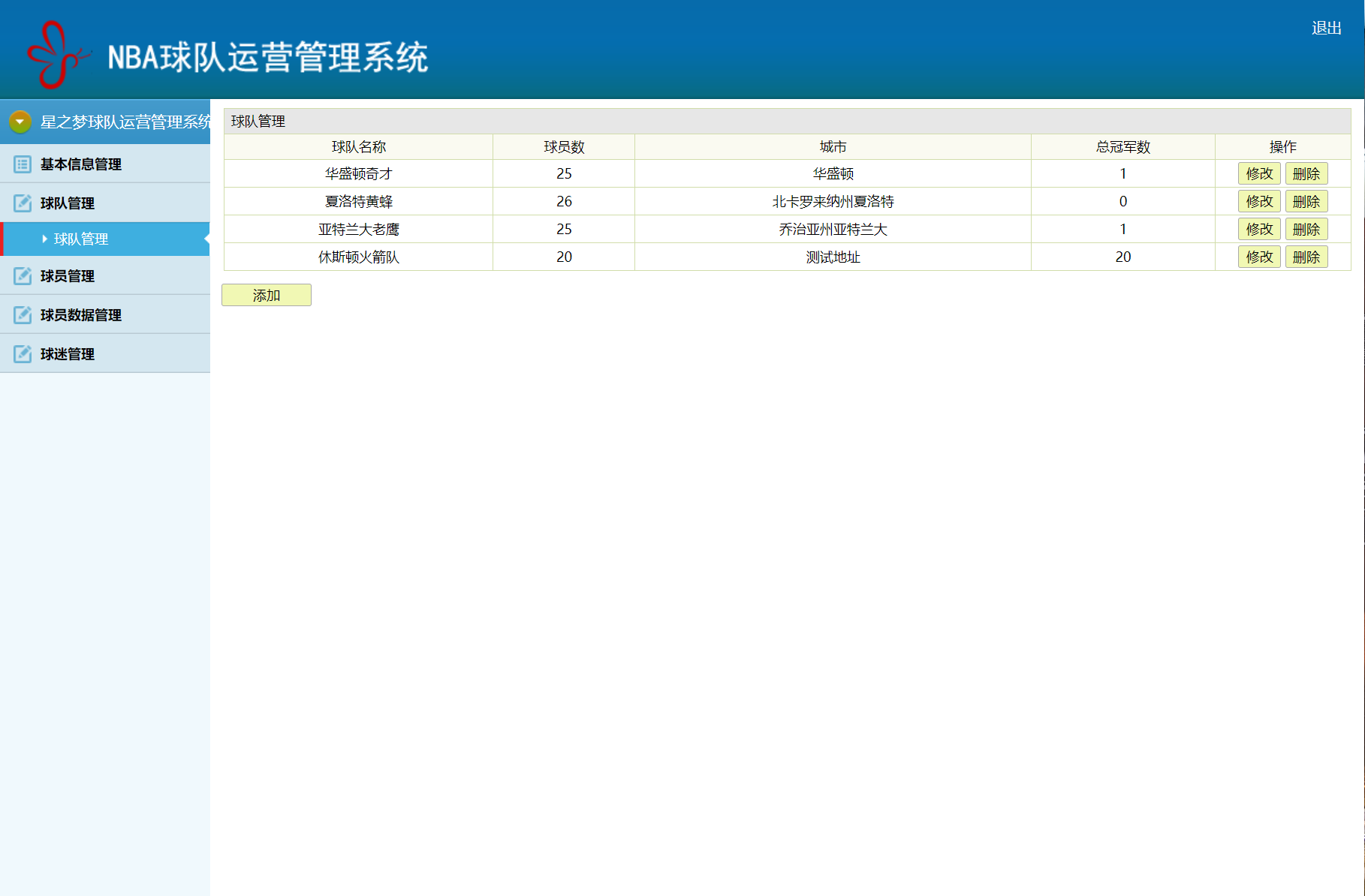This screenshot has height=896, width=1365.
Task: Select the 基本信息管理 menu item
Action: 77,164
